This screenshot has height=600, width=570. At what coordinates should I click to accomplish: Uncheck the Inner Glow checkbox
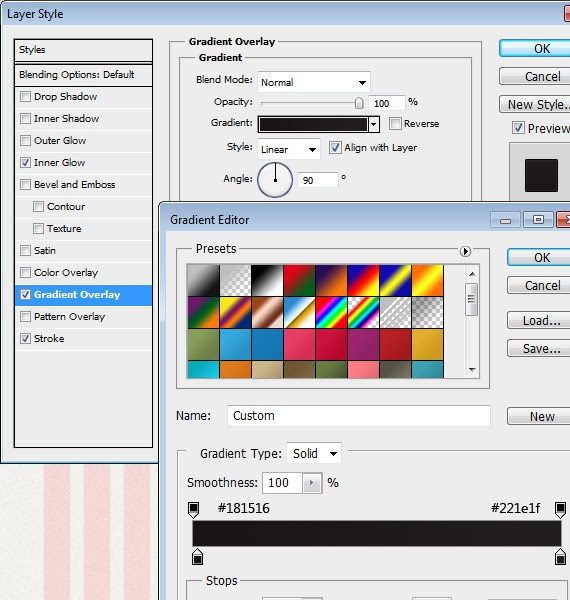pyautogui.click(x=25, y=163)
